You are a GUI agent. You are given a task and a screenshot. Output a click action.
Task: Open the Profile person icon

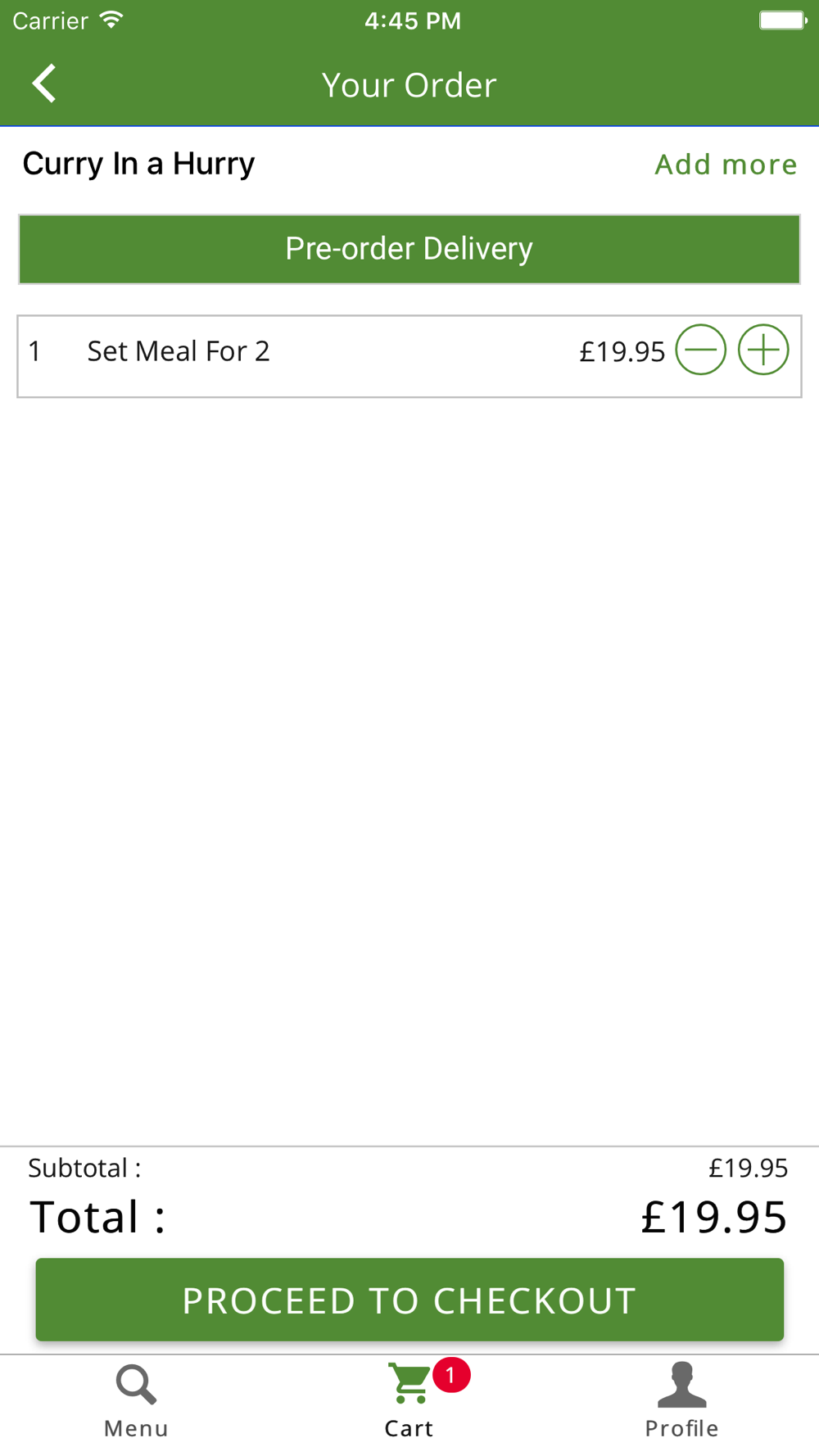coord(681,1384)
